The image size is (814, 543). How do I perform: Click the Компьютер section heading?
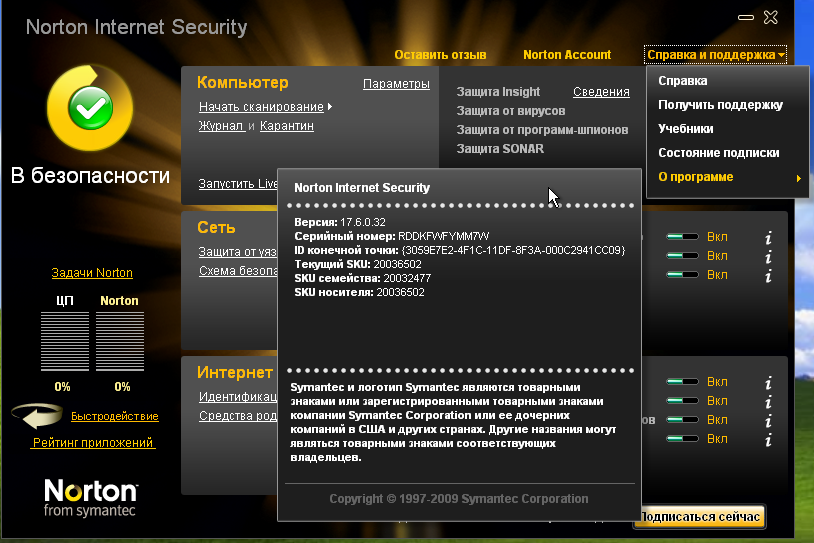click(x=242, y=83)
